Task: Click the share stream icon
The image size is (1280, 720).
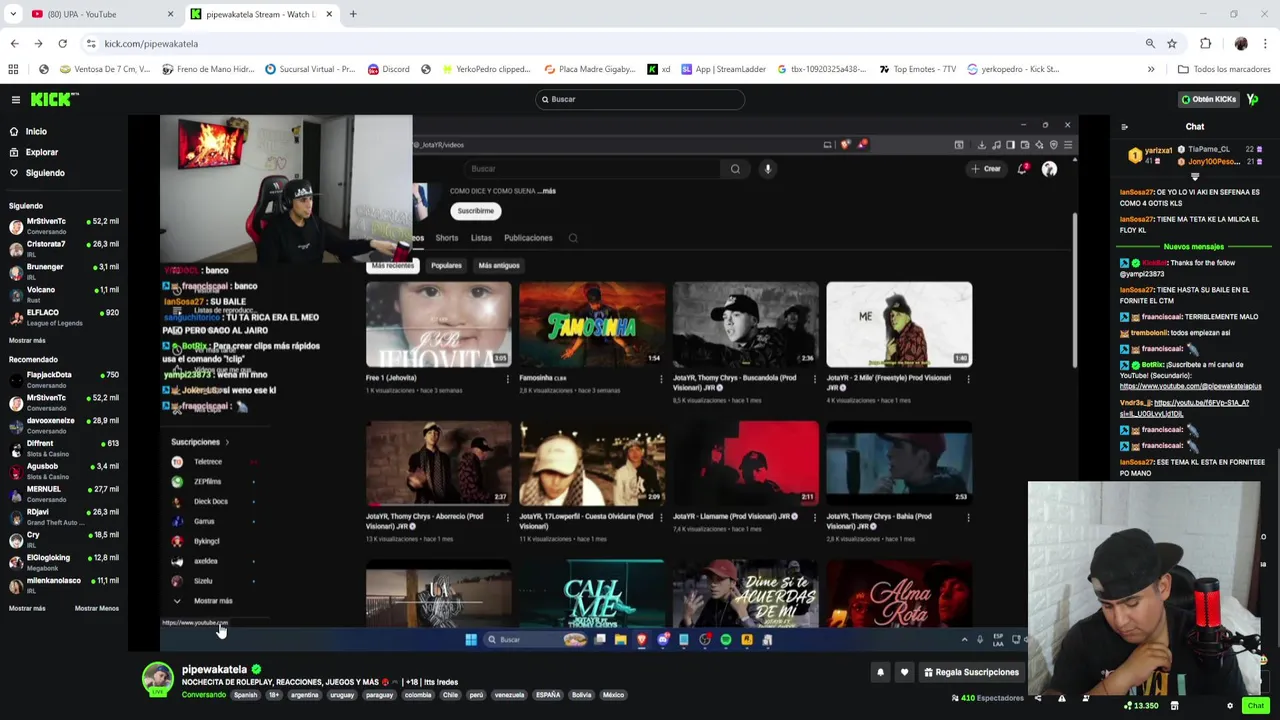Action: [1037, 698]
